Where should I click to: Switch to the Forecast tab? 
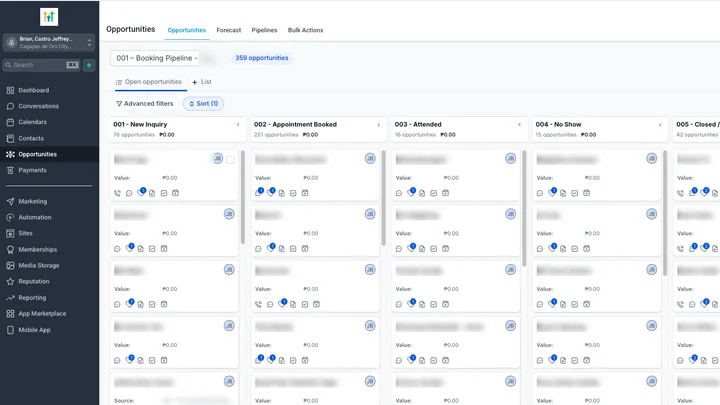pyautogui.click(x=229, y=30)
